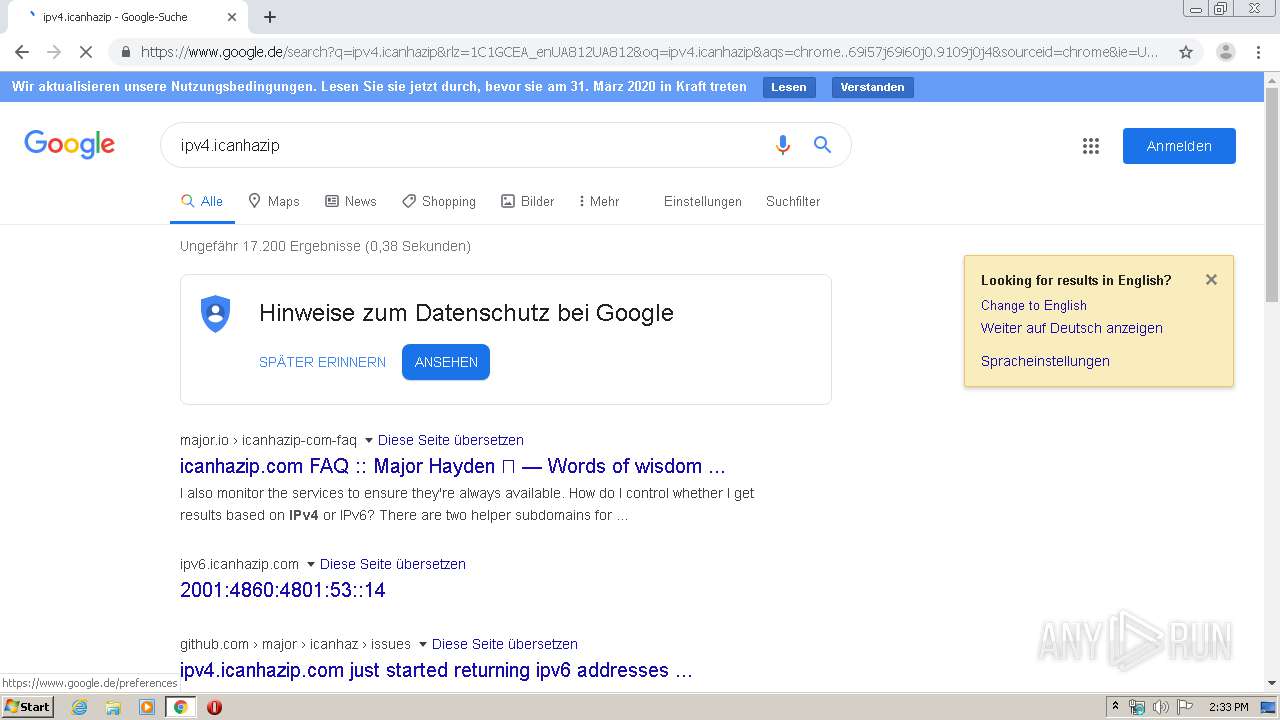Image resolution: width=1280 pixels, height=720 pixels.
Task: Switch to the Maps tab
Action: 274,201
